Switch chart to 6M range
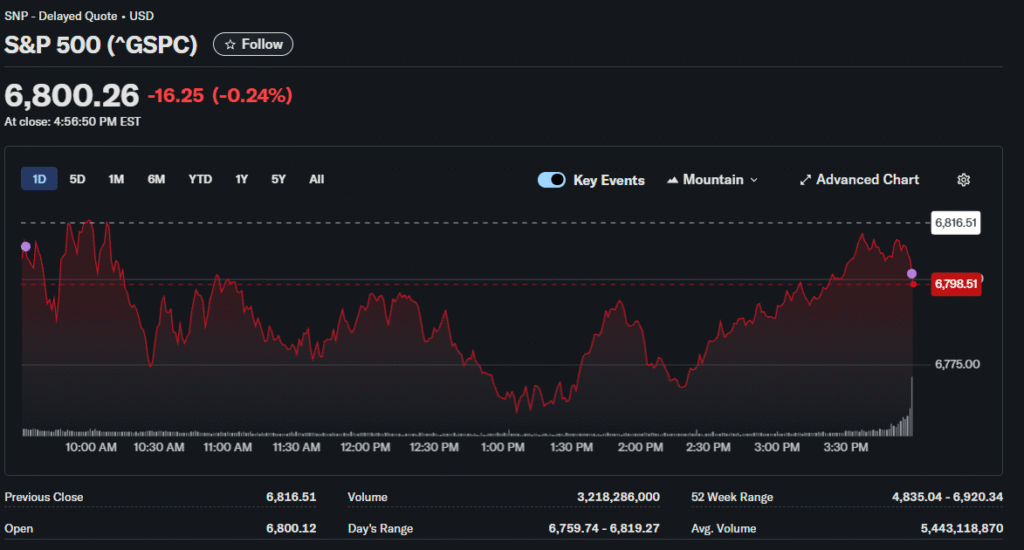The width and height of the screenshot is (1024, 550). pos(156,179)
